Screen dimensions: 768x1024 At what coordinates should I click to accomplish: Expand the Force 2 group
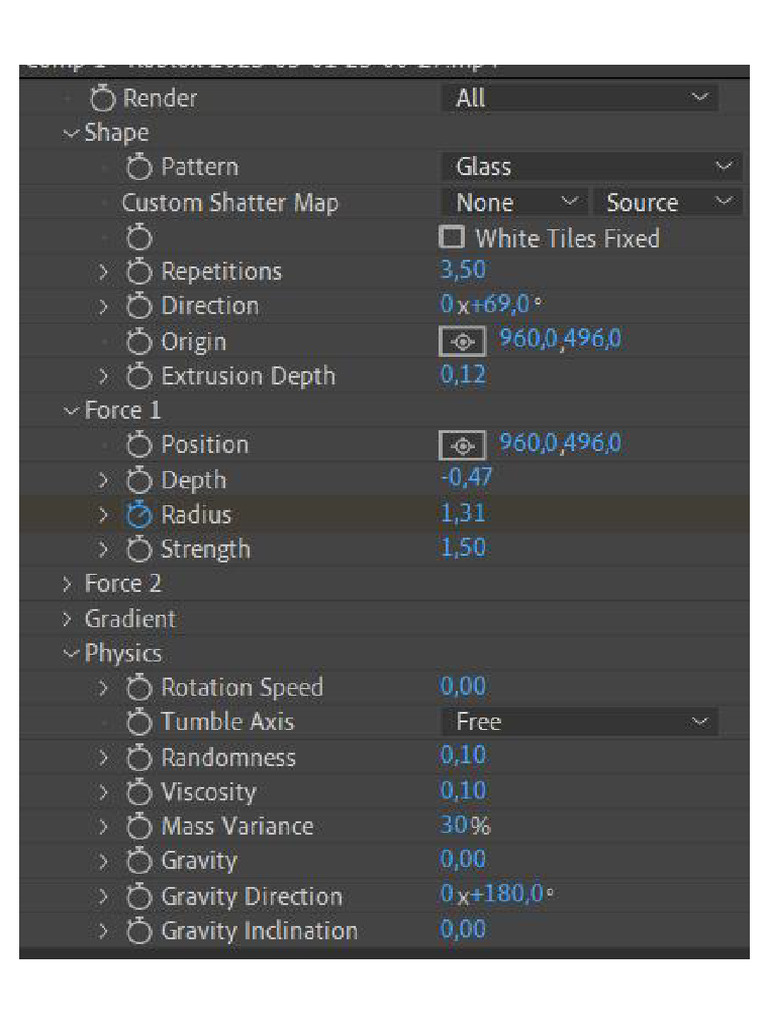point(67,584)
